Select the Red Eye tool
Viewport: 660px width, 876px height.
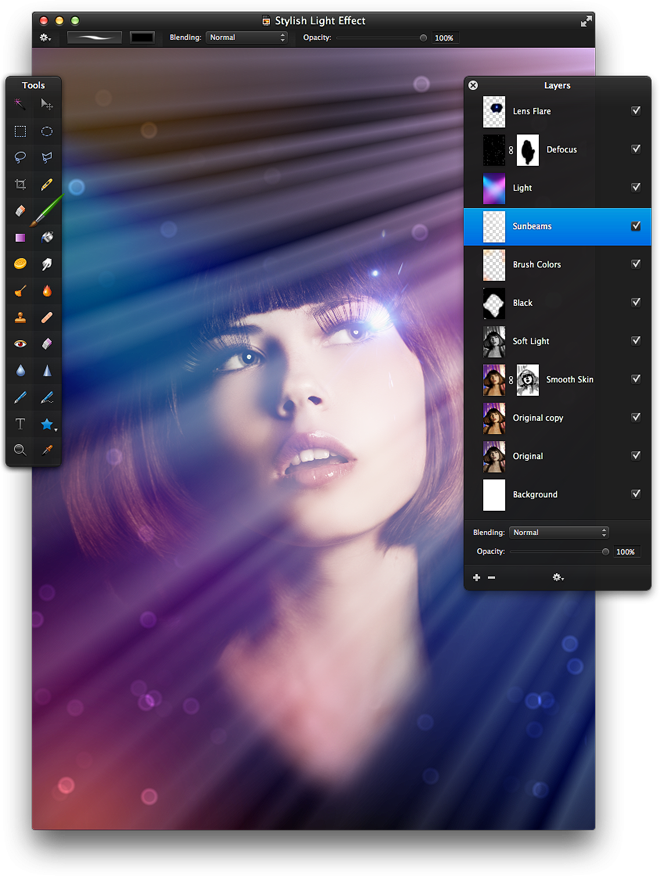pyautogui.click(x=20, y=344)
